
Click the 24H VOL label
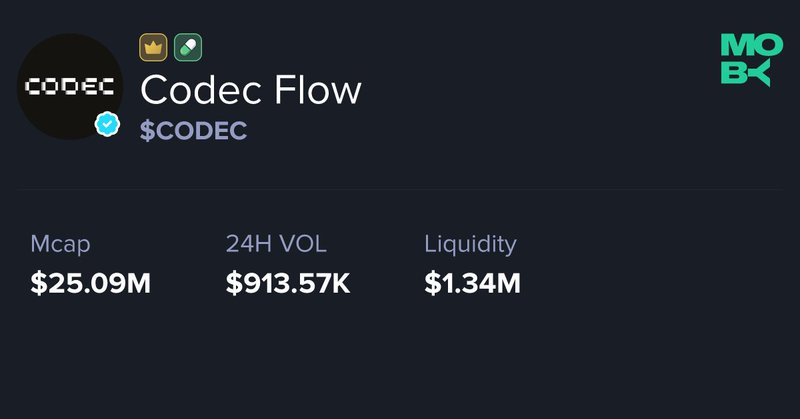(276, 243)
